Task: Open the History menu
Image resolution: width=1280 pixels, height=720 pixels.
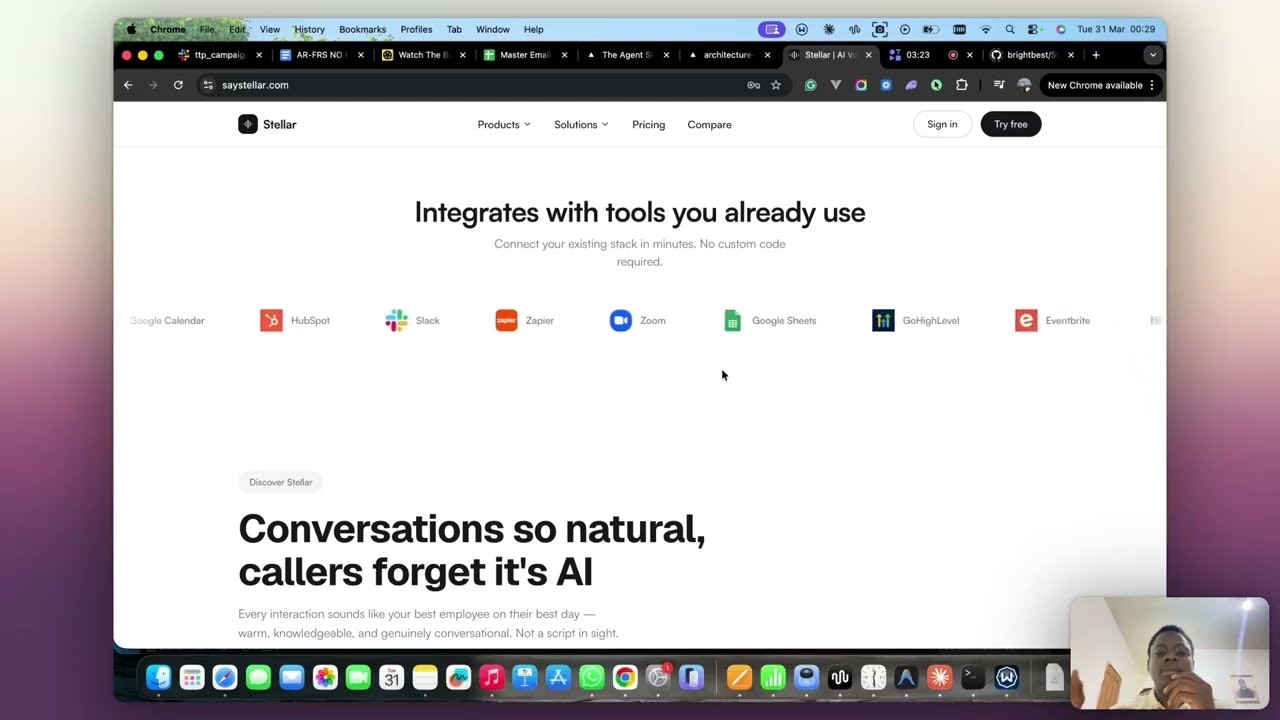Action: point(309,29)
